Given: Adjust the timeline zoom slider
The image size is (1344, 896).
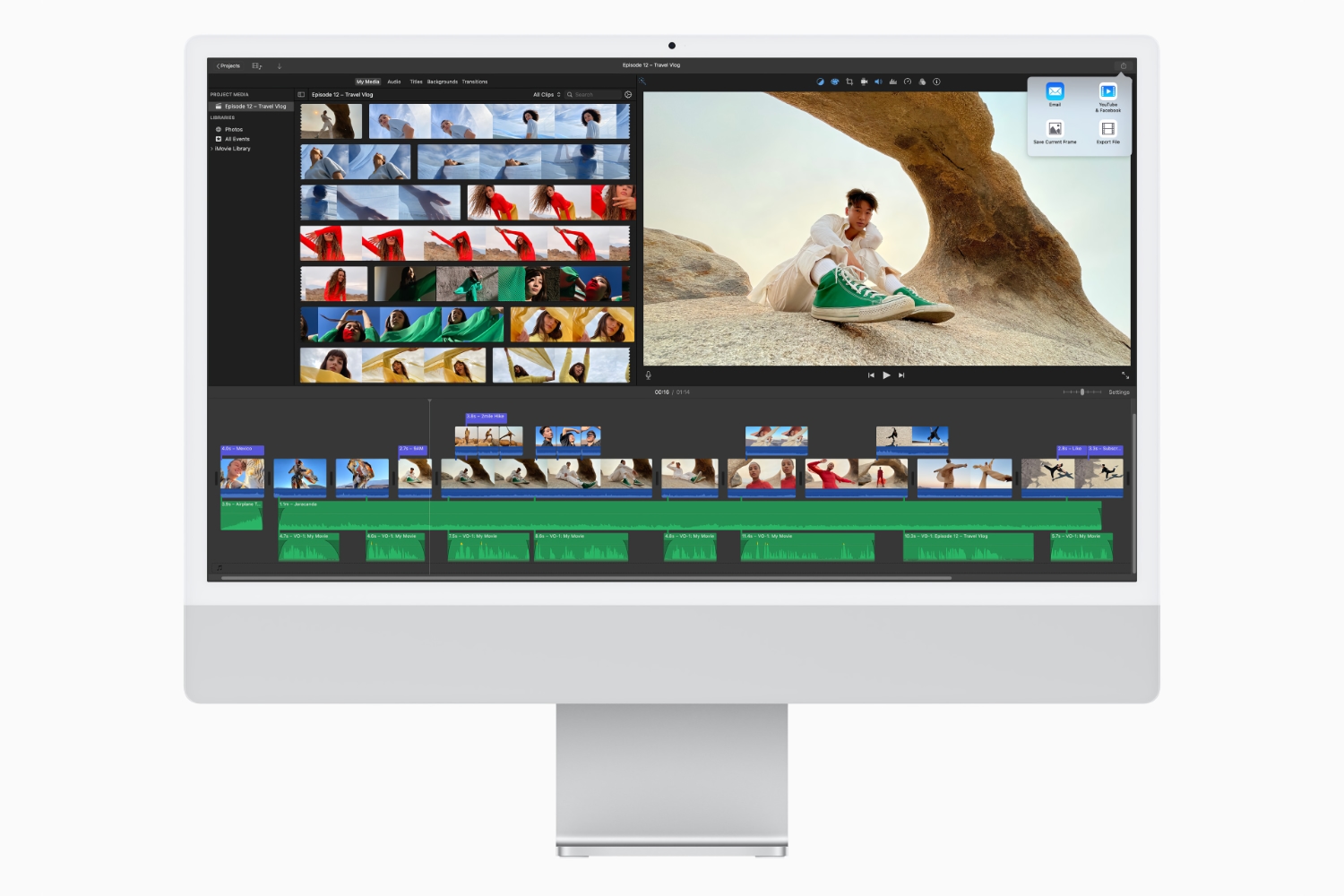Looking at the screenshot, I should pyautogui.click(x=1082, y=392).
